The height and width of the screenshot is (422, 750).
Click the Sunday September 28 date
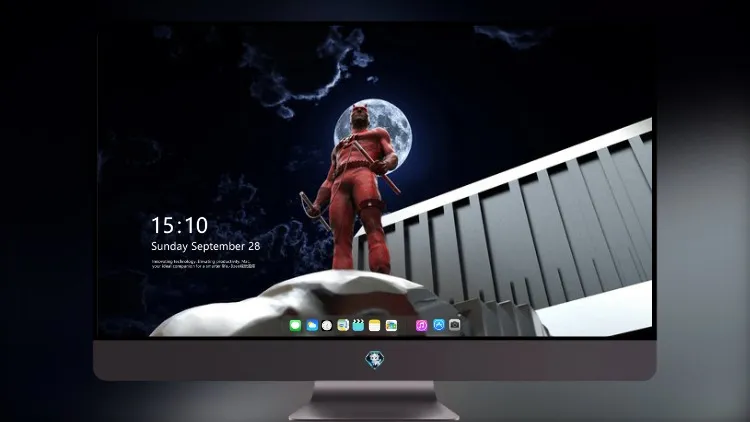tap(206, 246)
